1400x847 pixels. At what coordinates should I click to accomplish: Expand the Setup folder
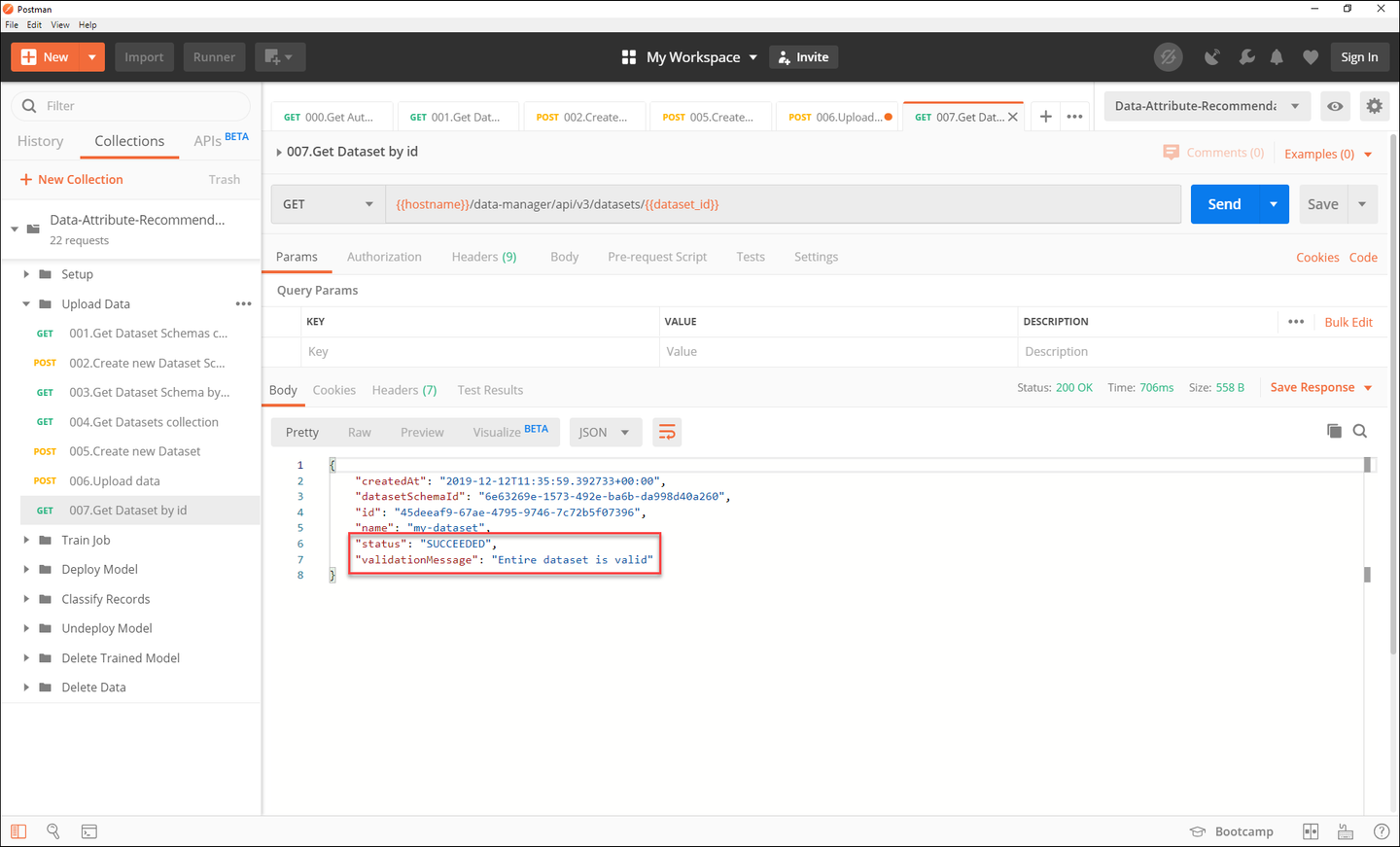tap(26, 274)
